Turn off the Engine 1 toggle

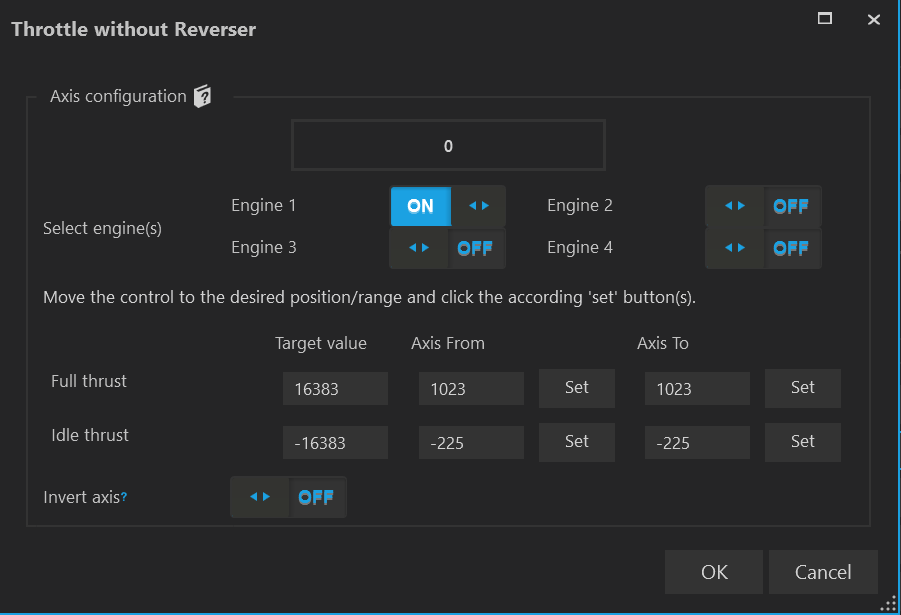click(x=447, y=206)
